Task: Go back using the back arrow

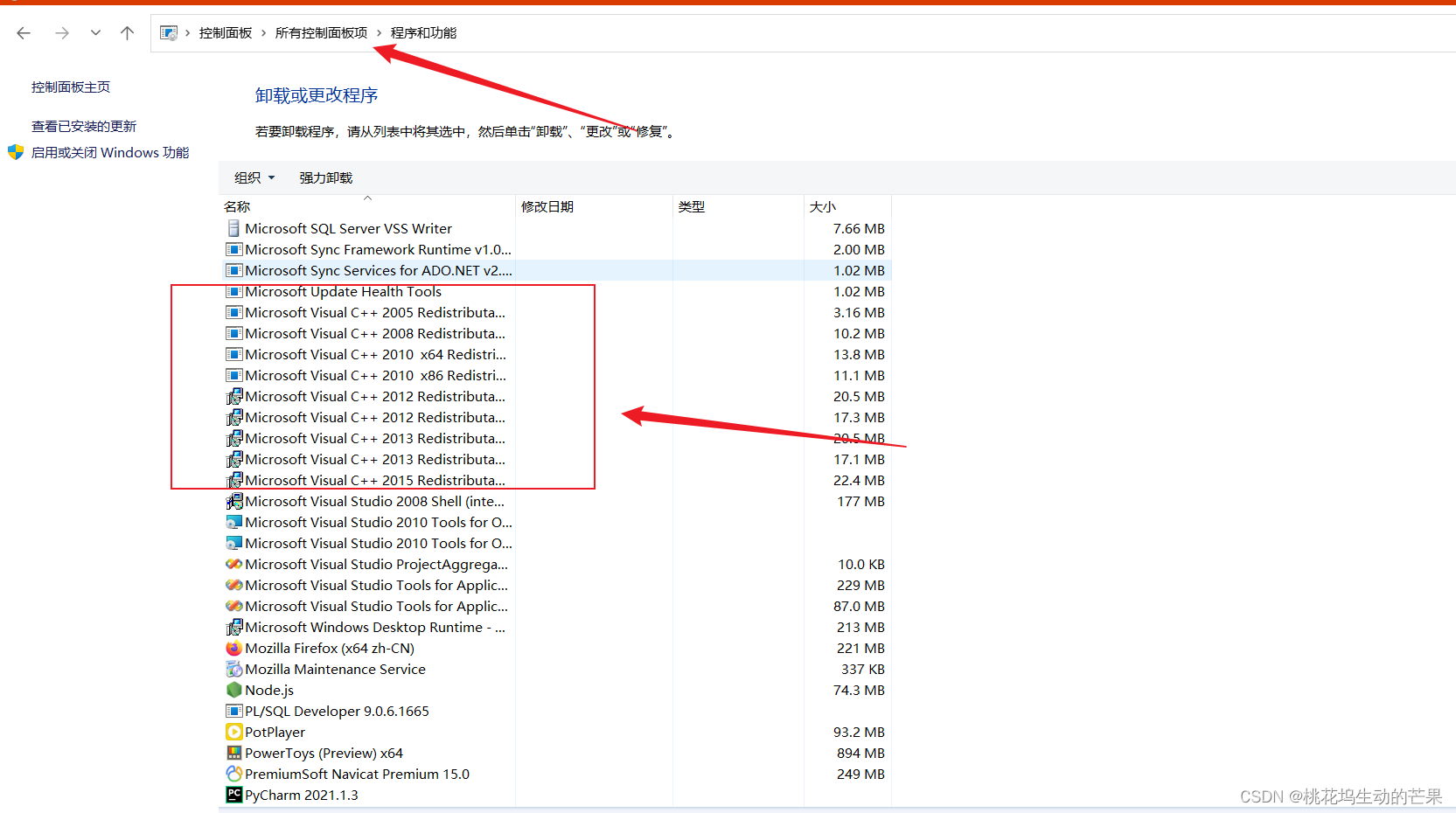Action: point(24,33)
